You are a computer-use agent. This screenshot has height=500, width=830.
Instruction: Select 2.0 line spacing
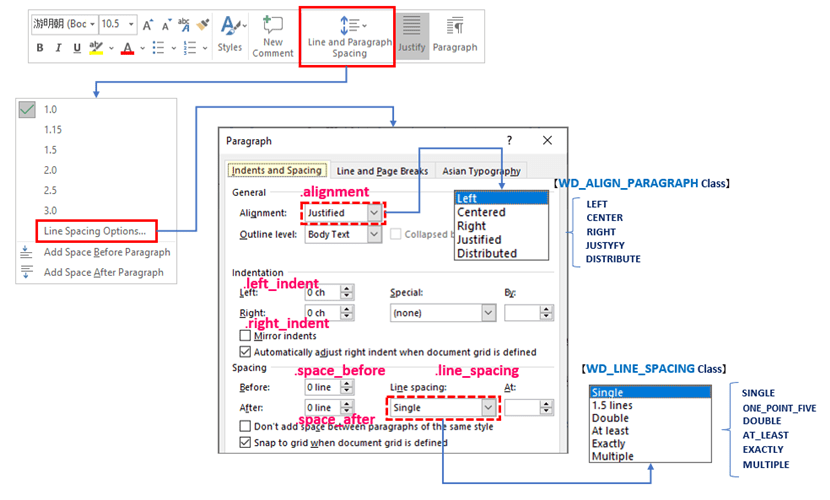point(50,170)
